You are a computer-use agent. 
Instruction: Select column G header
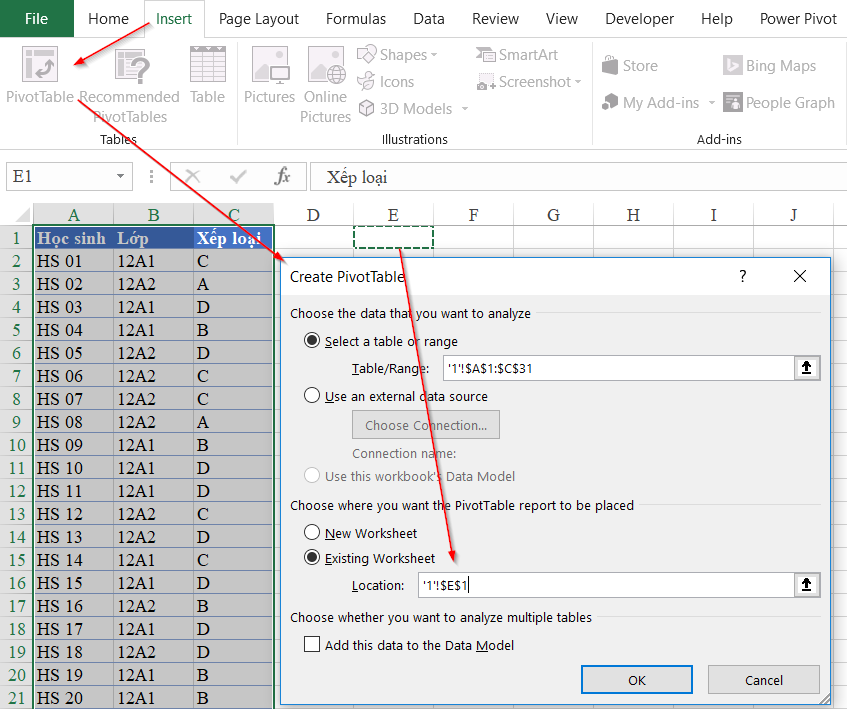553,215
